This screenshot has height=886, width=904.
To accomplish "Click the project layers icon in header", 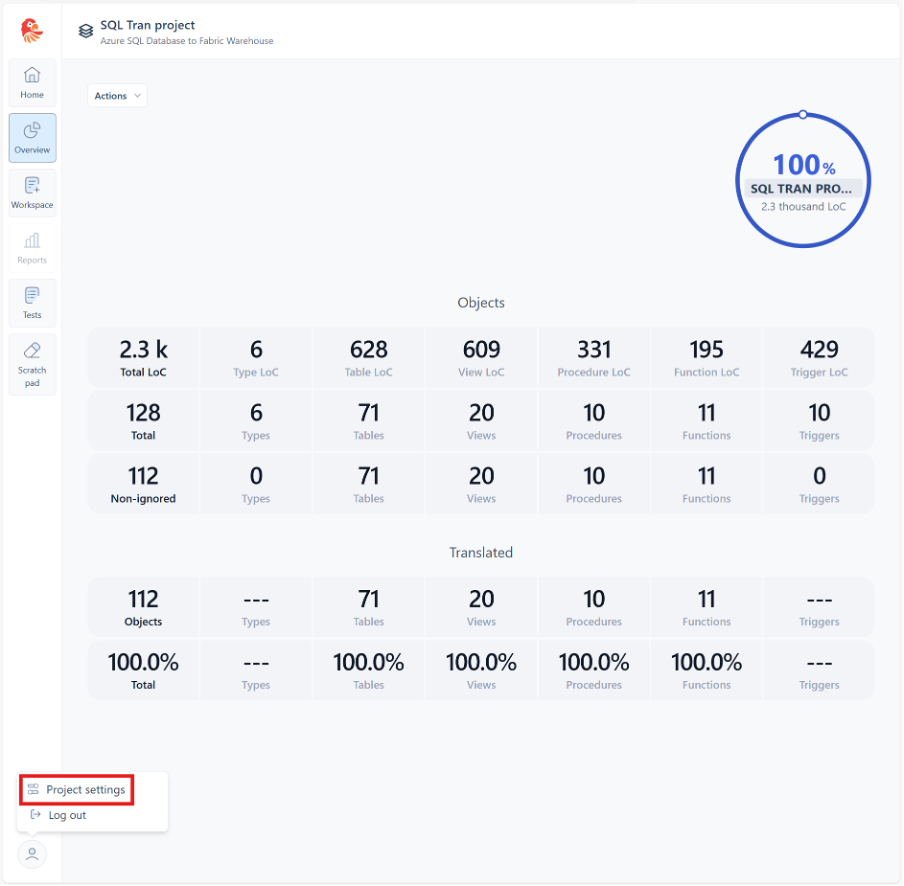I will (x=86, y=31).
